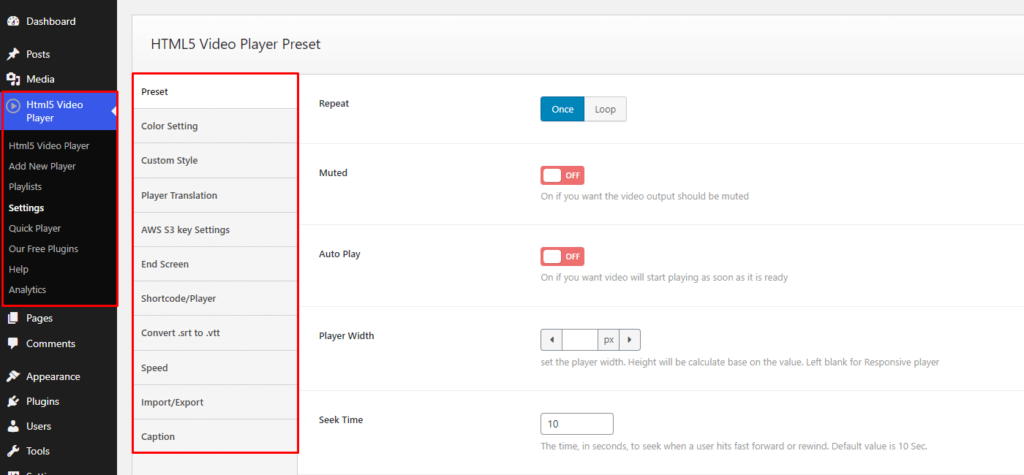Viewport: 1024px width, 475px height.
Task: Click the Seek Time setting label
Action: coord(341,419)
